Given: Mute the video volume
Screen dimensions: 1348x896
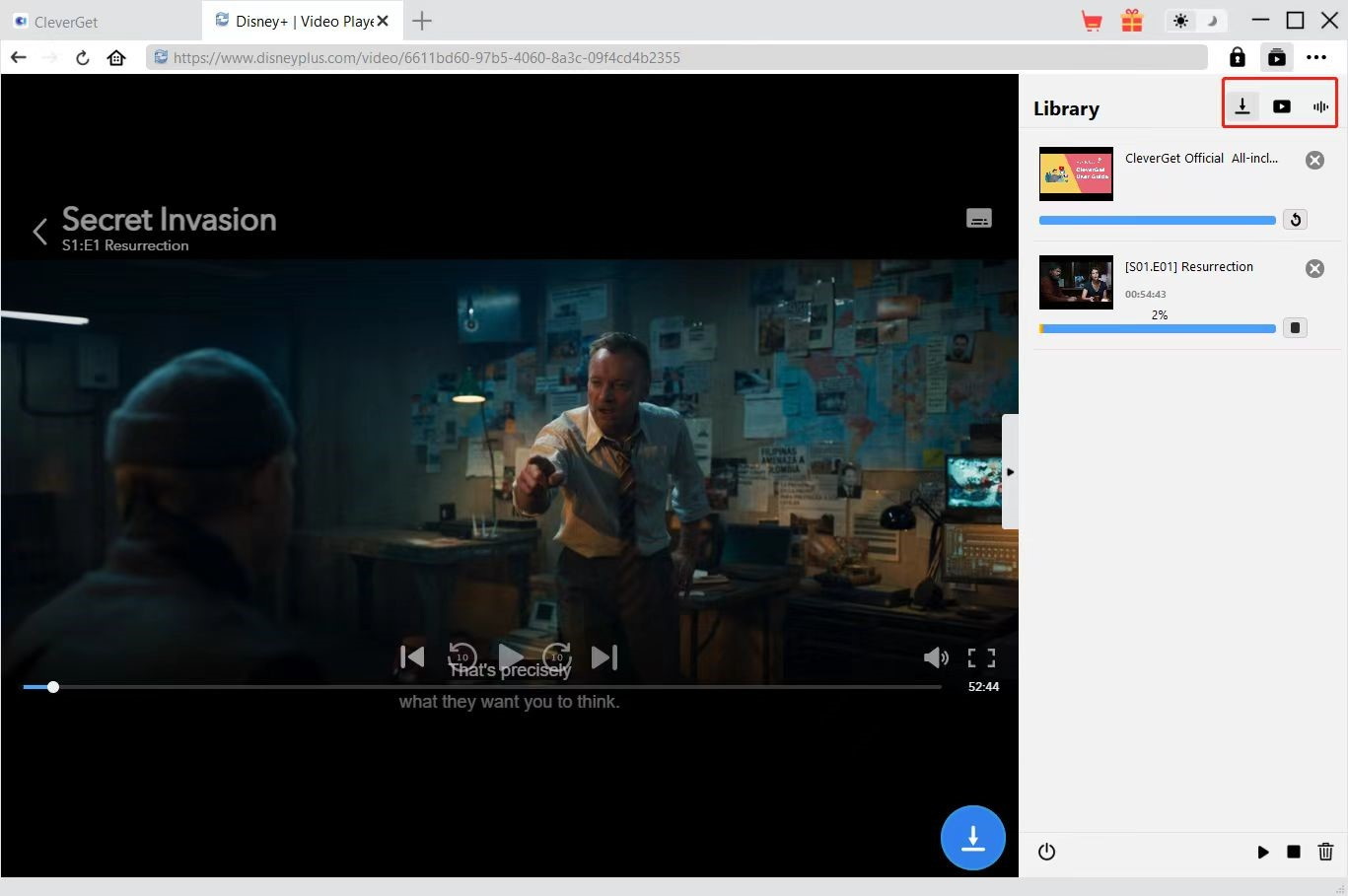Looking at the screenshot, I should [x=935, y=657].
